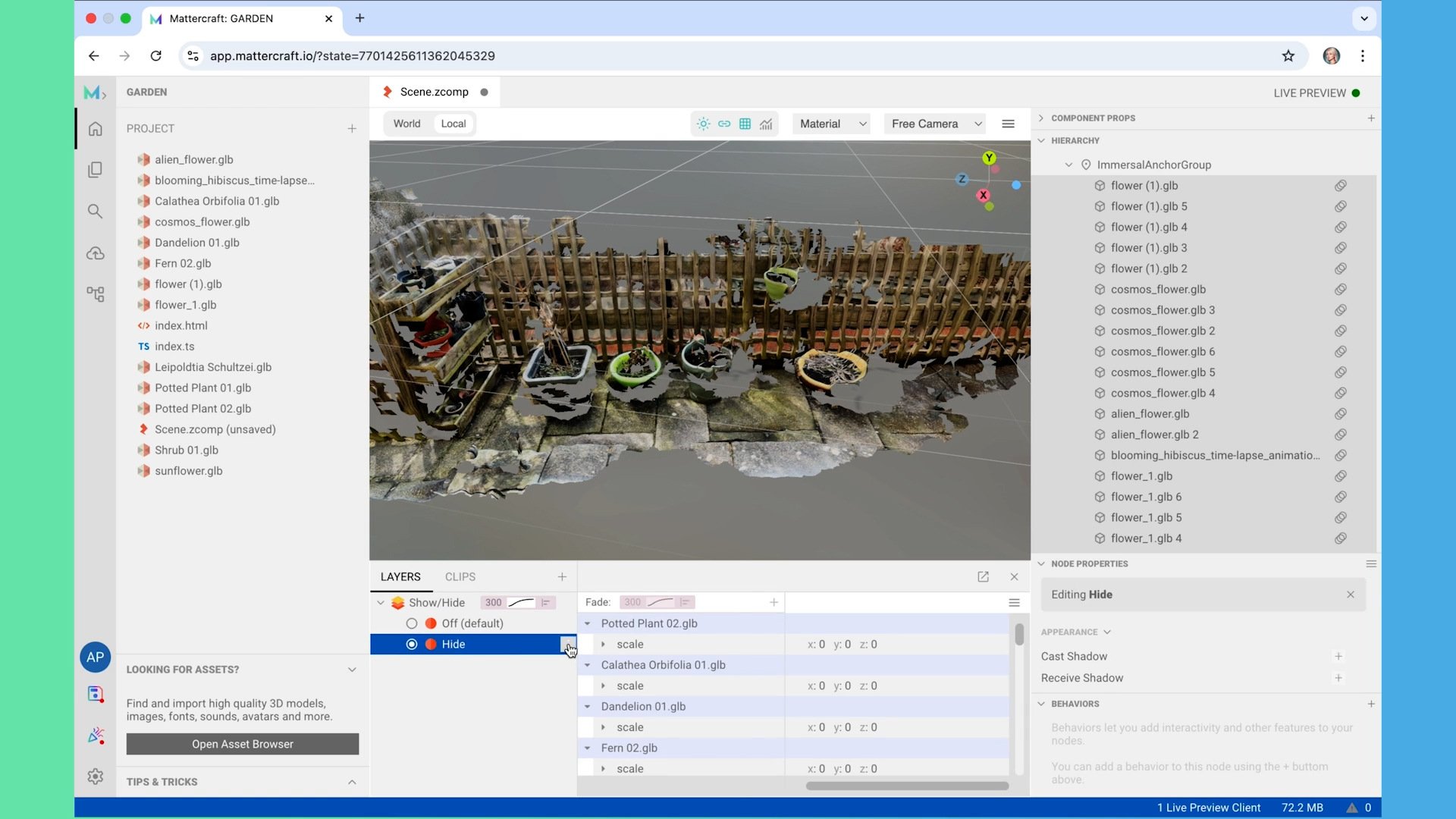Switch transform mode to World

[x=406, y=124]
